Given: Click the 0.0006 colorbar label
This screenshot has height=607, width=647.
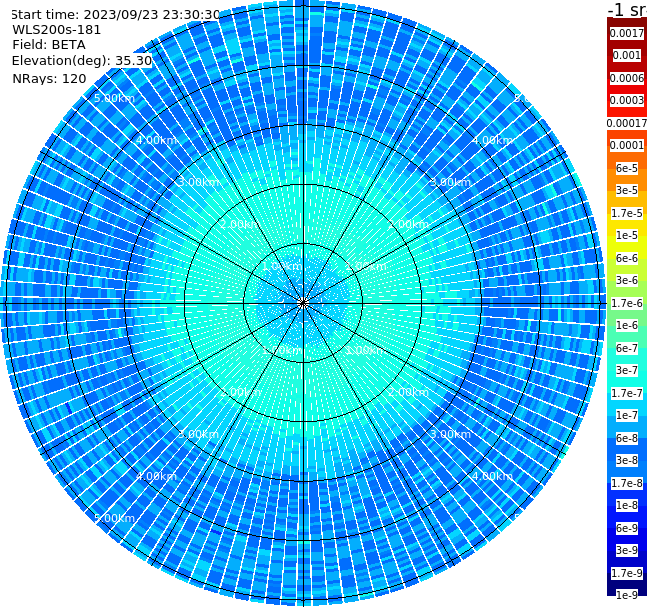Looking at the screenshot, I should [x=627, y=78].
